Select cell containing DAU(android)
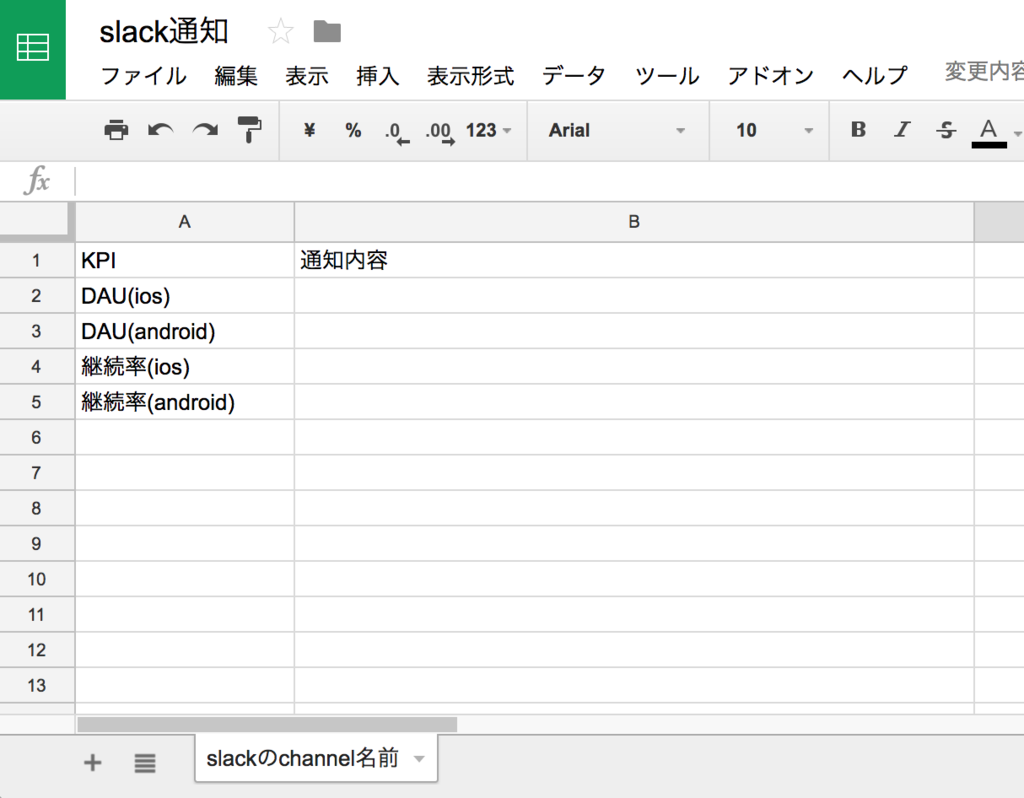Screen dimensions: 1024x798 click(185, 331)
